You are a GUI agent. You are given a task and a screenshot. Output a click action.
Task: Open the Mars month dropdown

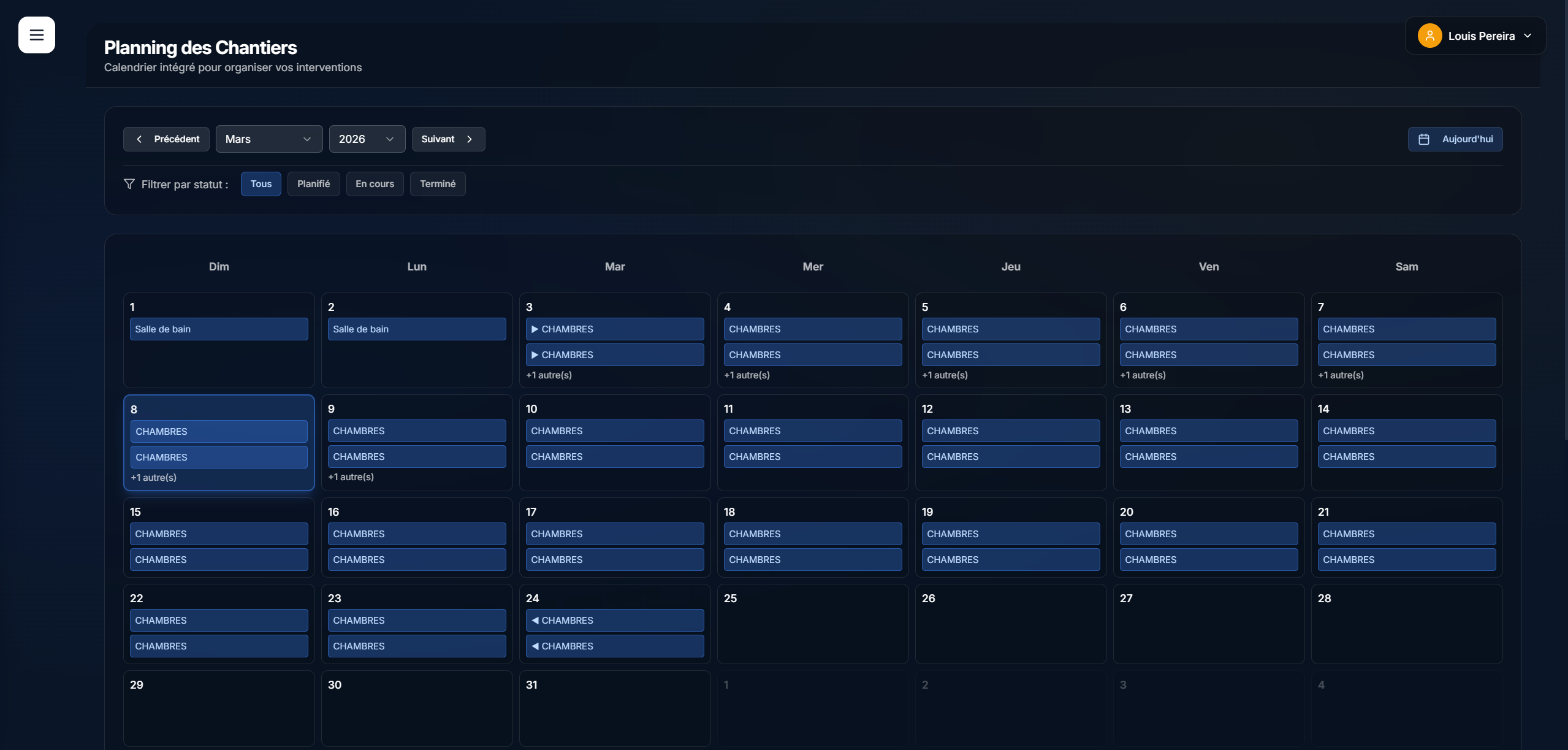pyautogui.click(x=268, y=139)
